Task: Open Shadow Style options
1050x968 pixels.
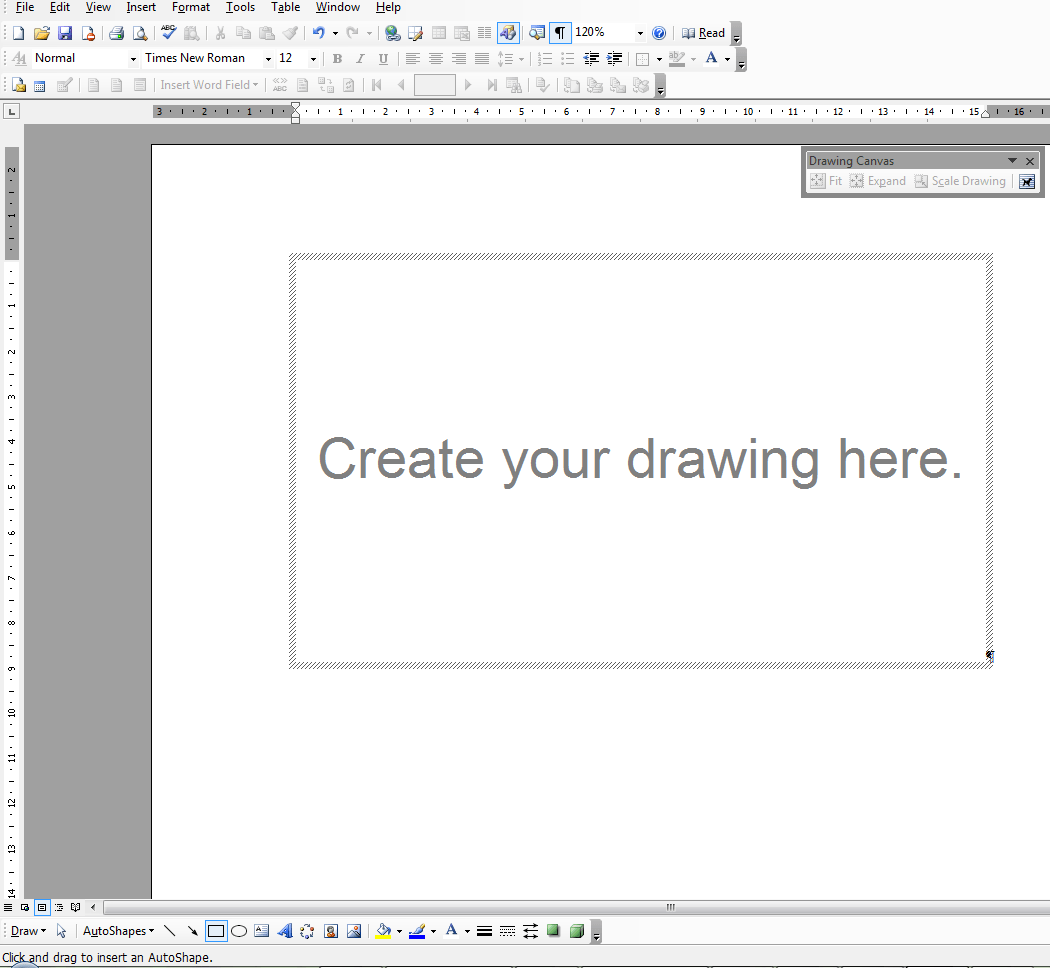Action: tap(553, 931)
